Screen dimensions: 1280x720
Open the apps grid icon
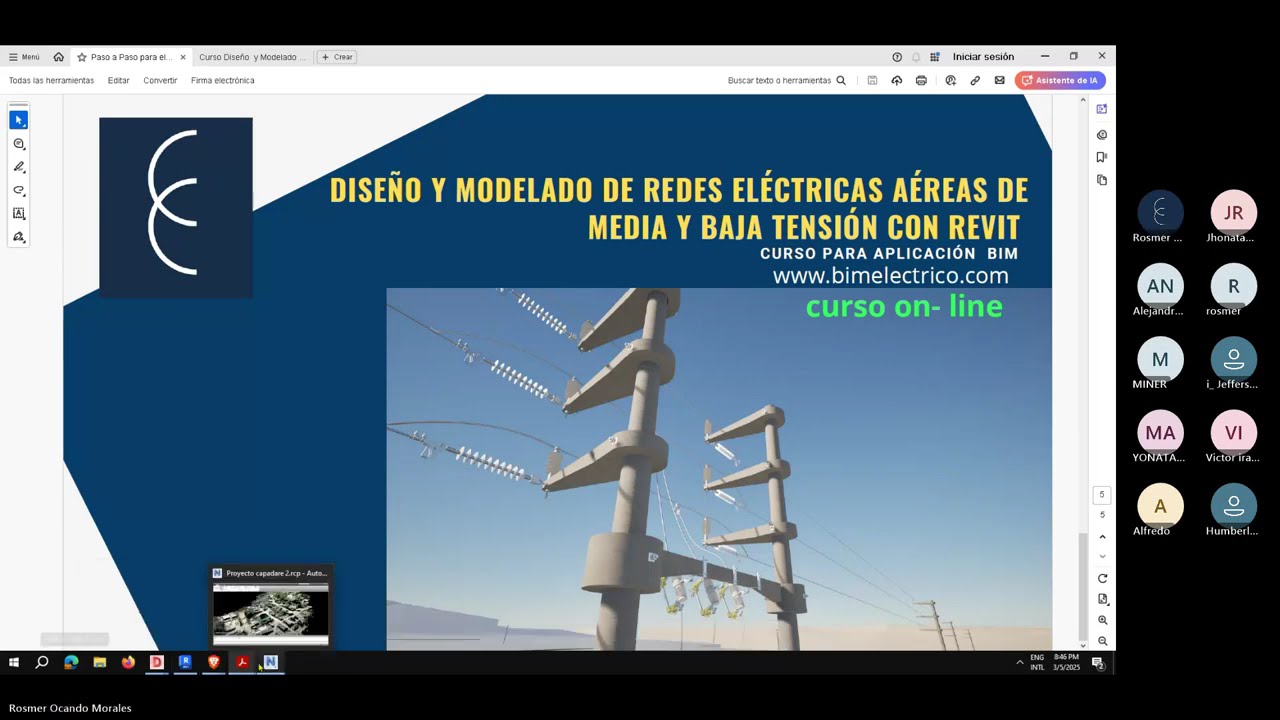click(935, 57)
